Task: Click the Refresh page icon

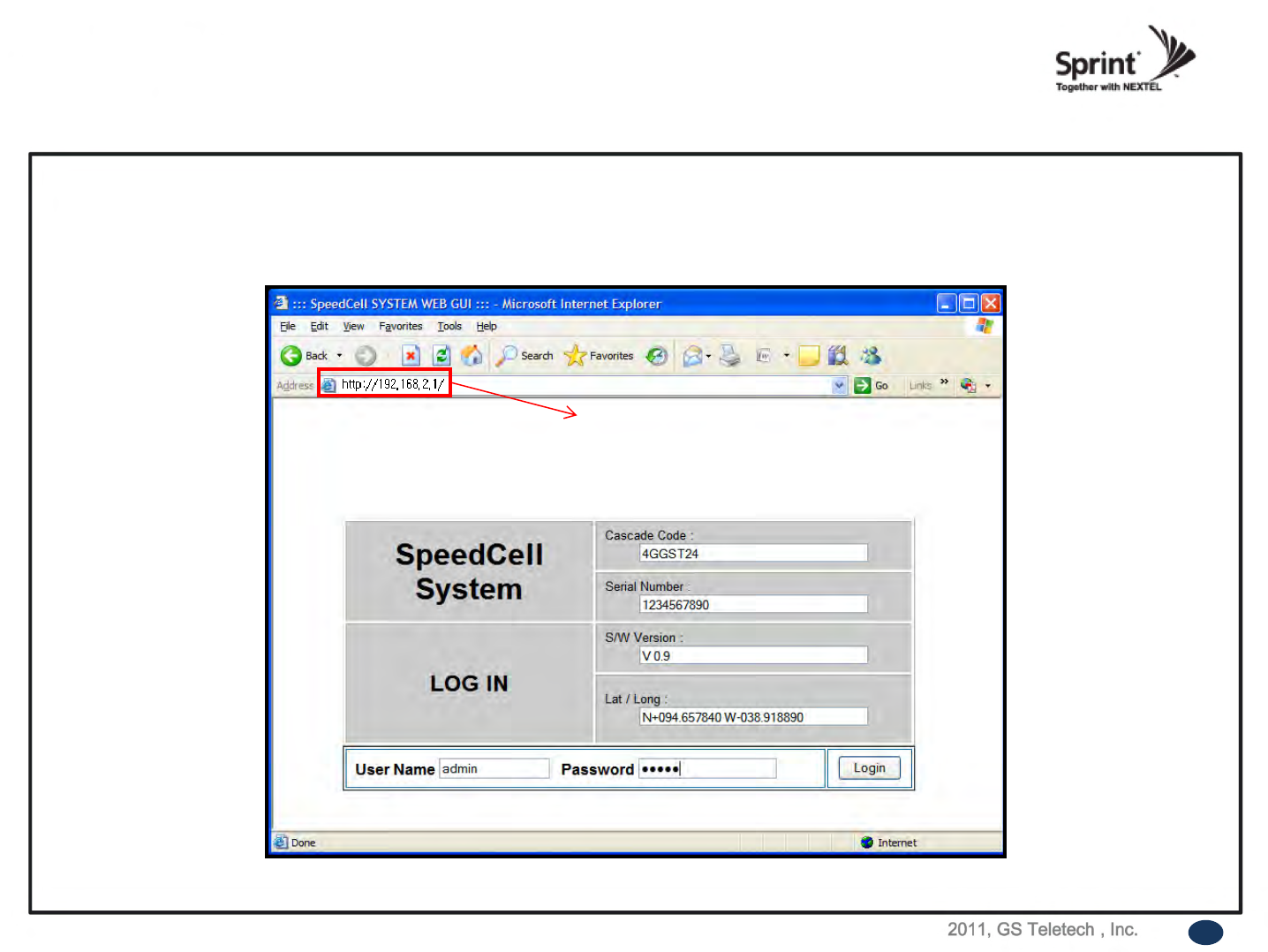Action: 442,356
